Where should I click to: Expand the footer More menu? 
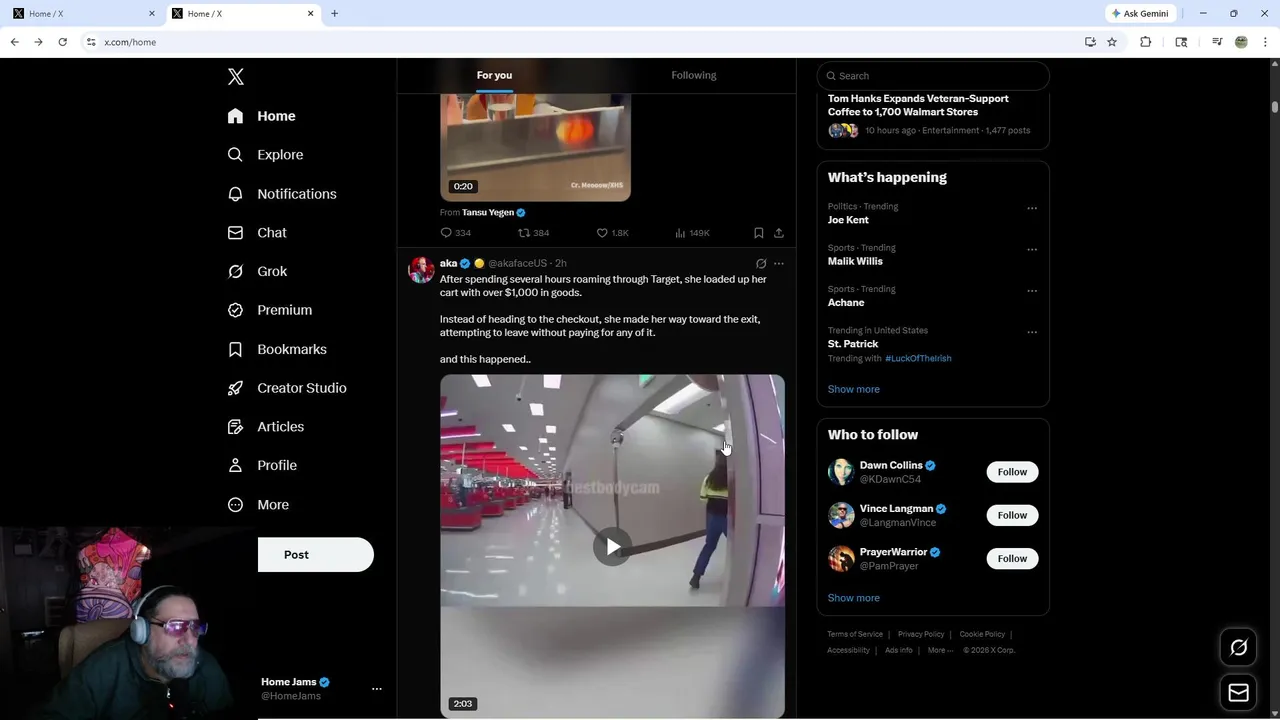(940, 651)
